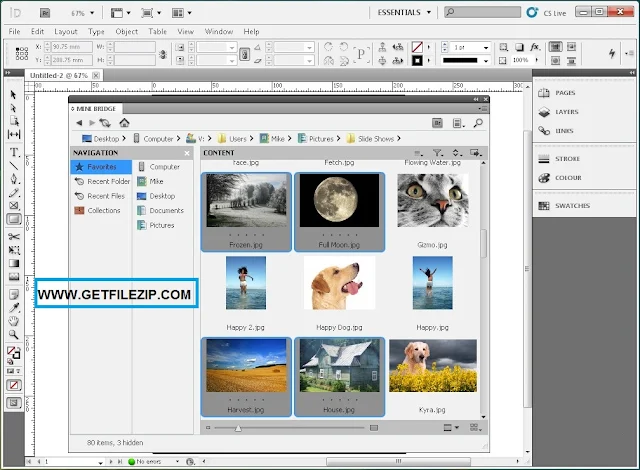Open the Layout menu
The width and height of the screenshot is (640, 470).
point(66,31)
